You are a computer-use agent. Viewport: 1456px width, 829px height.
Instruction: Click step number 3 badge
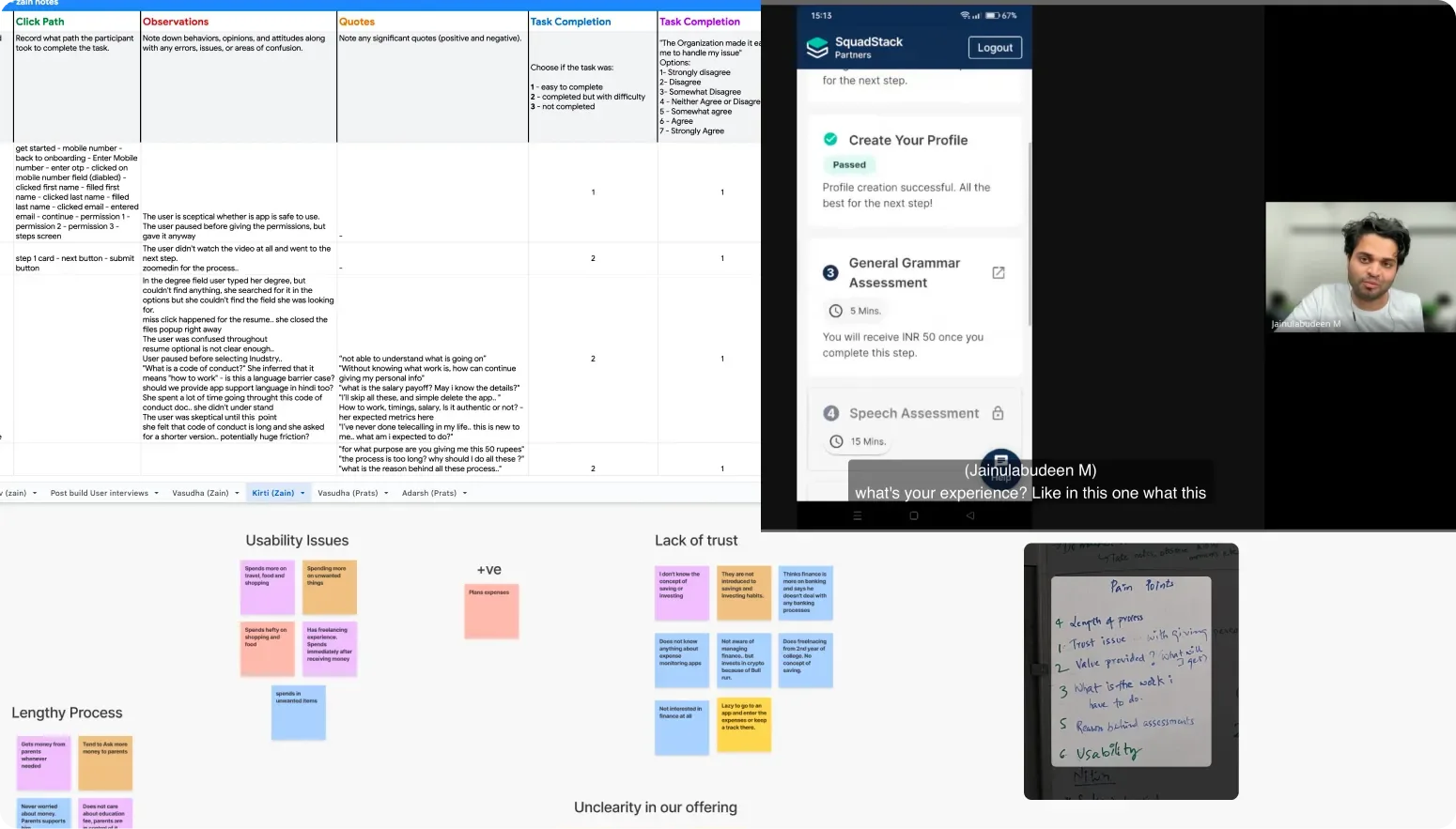click(830, 272)
